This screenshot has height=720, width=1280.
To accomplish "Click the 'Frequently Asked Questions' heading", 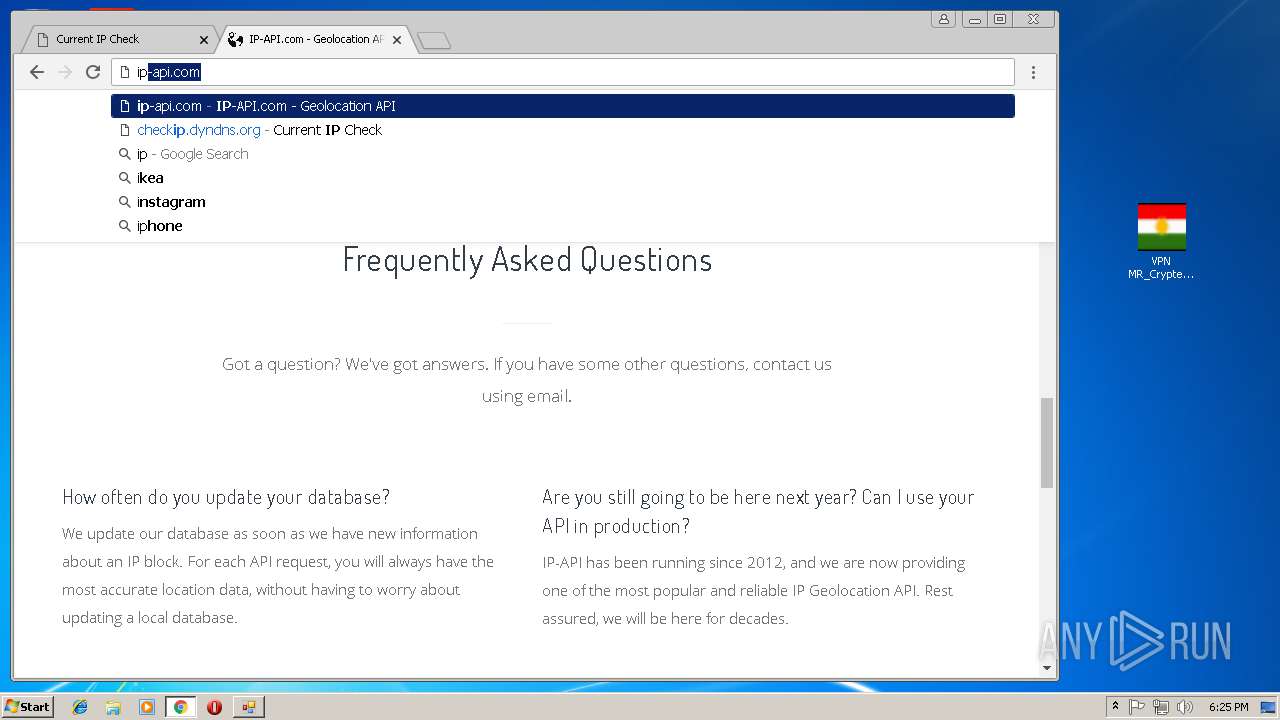I will [527, 259].
